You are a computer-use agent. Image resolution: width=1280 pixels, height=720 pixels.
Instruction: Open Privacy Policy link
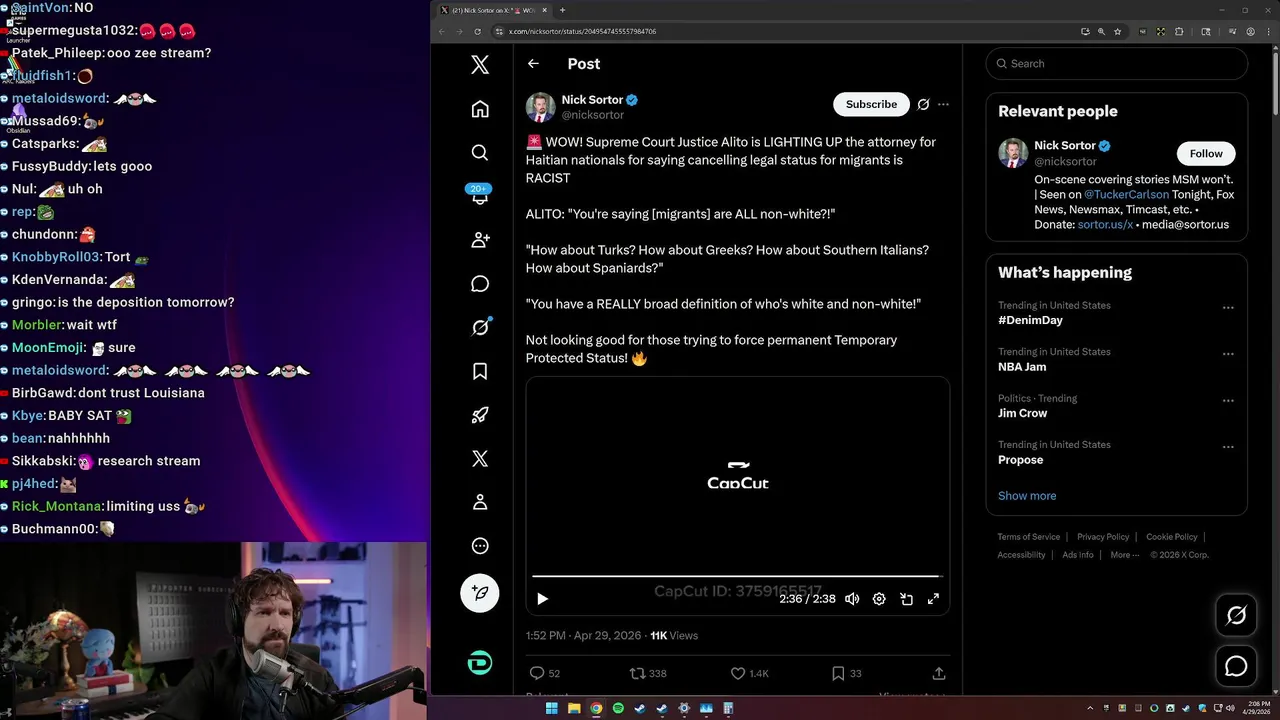1103,537
